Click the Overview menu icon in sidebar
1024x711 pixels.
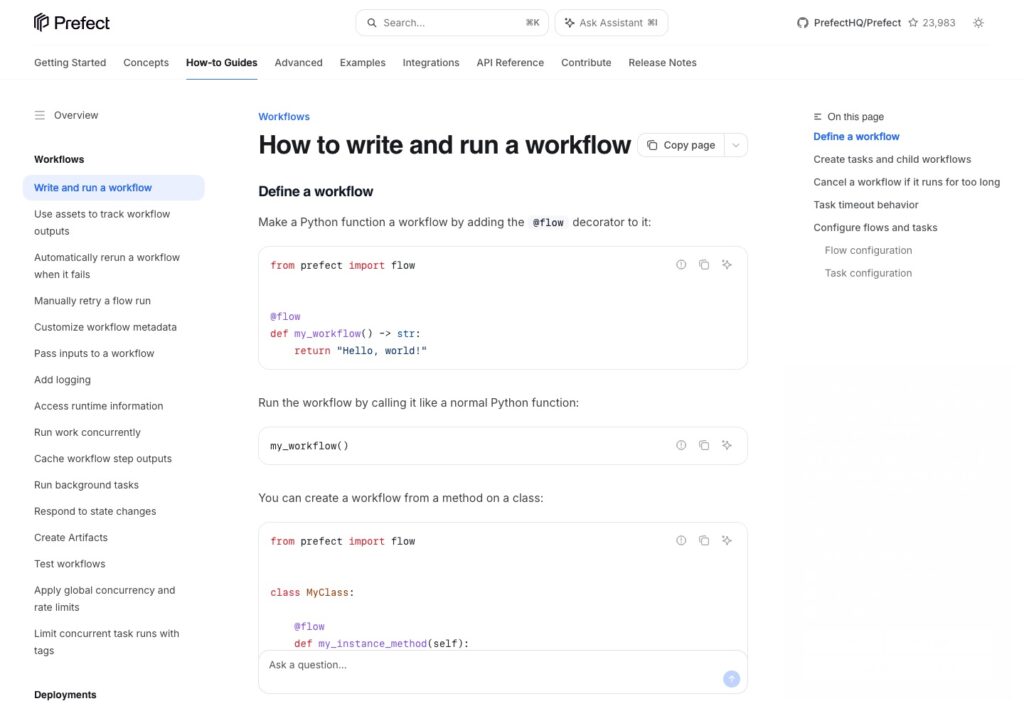coord(40,116)
